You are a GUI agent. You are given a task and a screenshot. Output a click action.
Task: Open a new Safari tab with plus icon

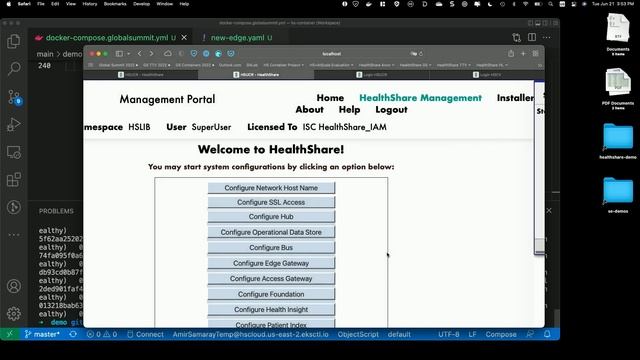[523, 53]
